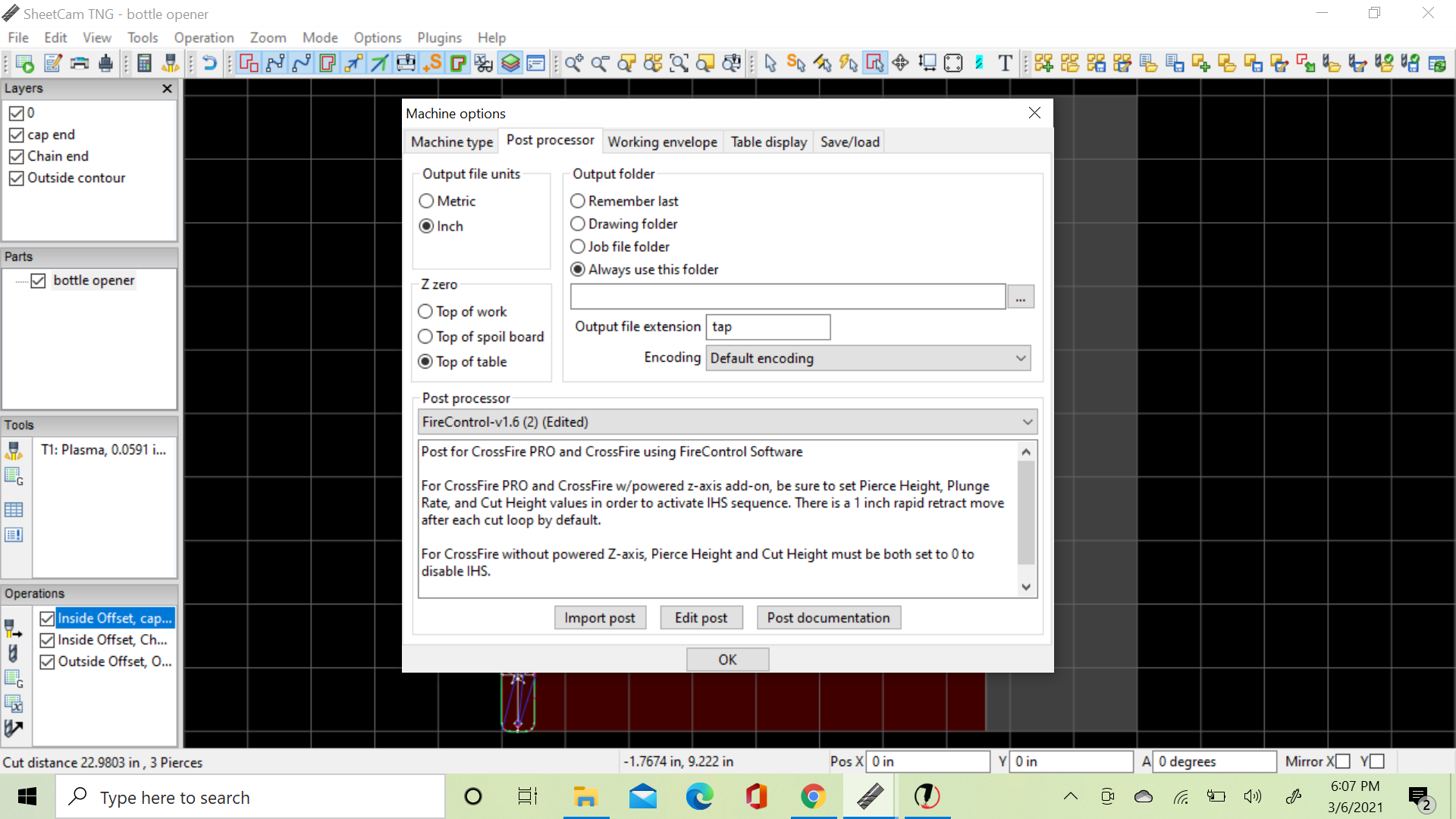Click the post description scroll down arrow
The height and width of the screenshot is (819, 1456).
point(1025,587)
